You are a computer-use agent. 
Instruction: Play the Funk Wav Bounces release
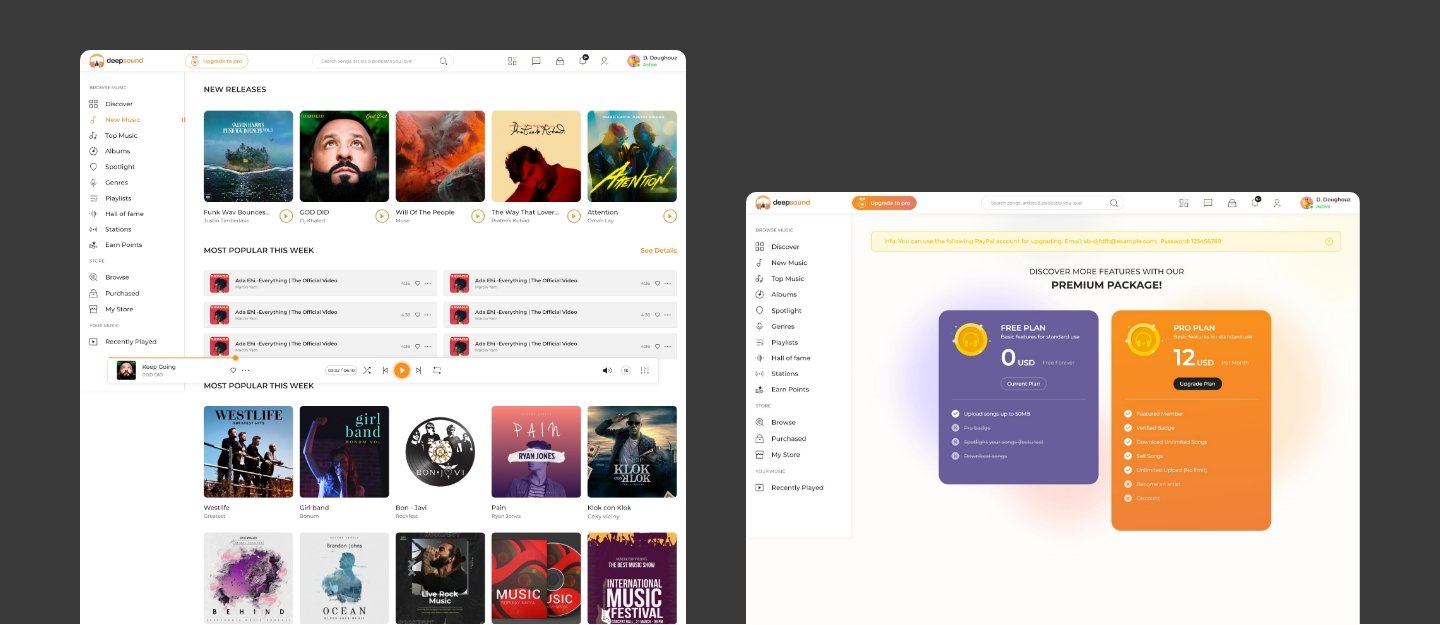pyautogui.click(x=286, y=215)
